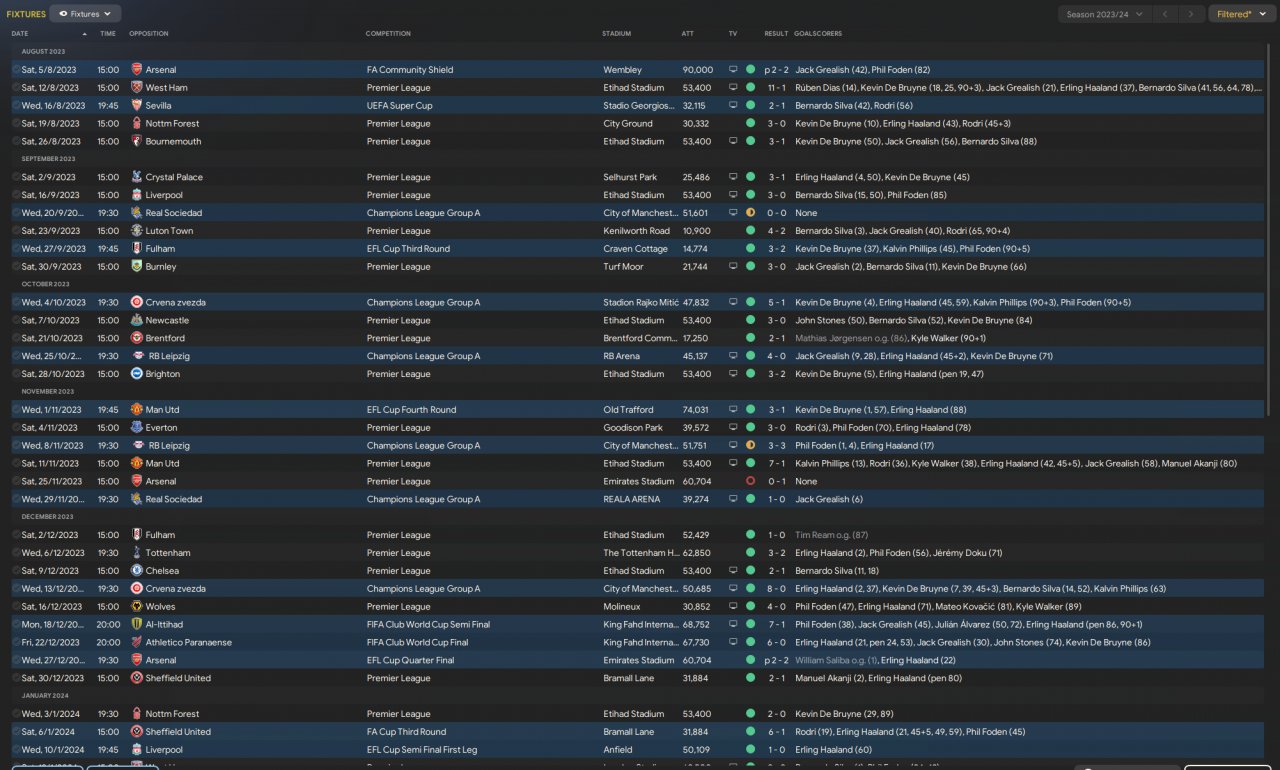The width and height of the screenshot is (1280, 770).
Task: Click the TV icon on the 5/8/2023 Arsenal row
Action: 733,70
